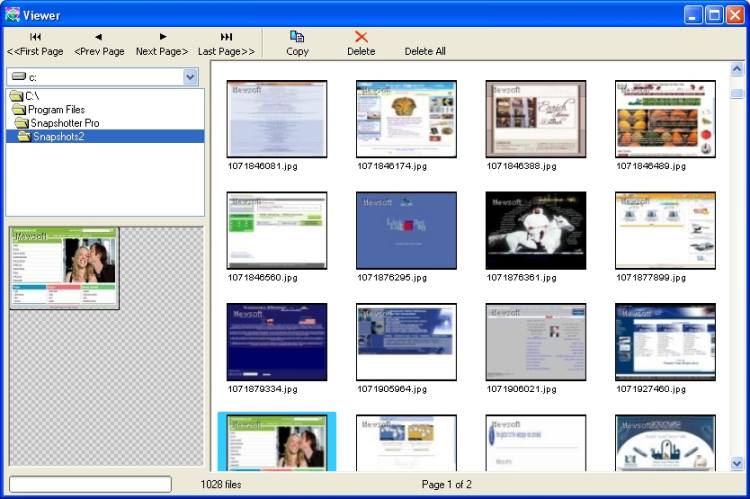Viewport: 750px width, 499px height.
Task: Pick the 1071927460.jpg thumbnail
Action: pyautogui.click(x=665, y=342)
